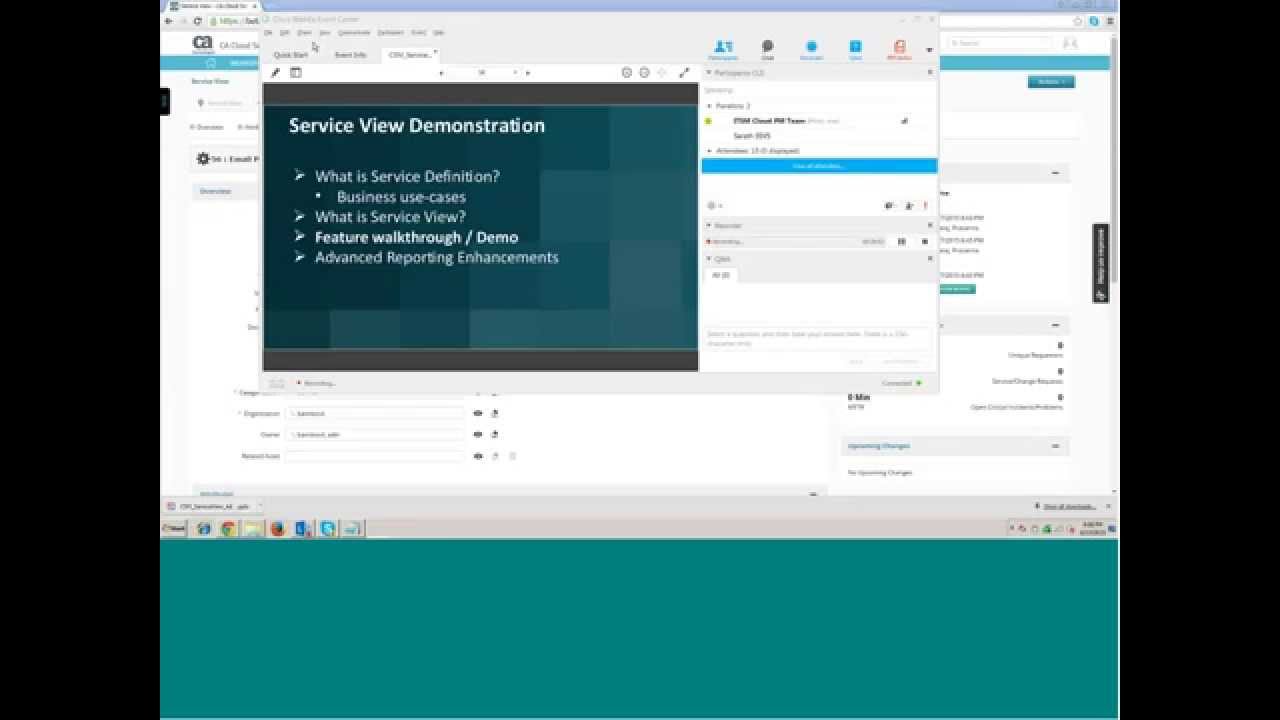Collapse the Recorder panel
Image resolution: width=1280 pixels, height=720 pixels.
708,226
